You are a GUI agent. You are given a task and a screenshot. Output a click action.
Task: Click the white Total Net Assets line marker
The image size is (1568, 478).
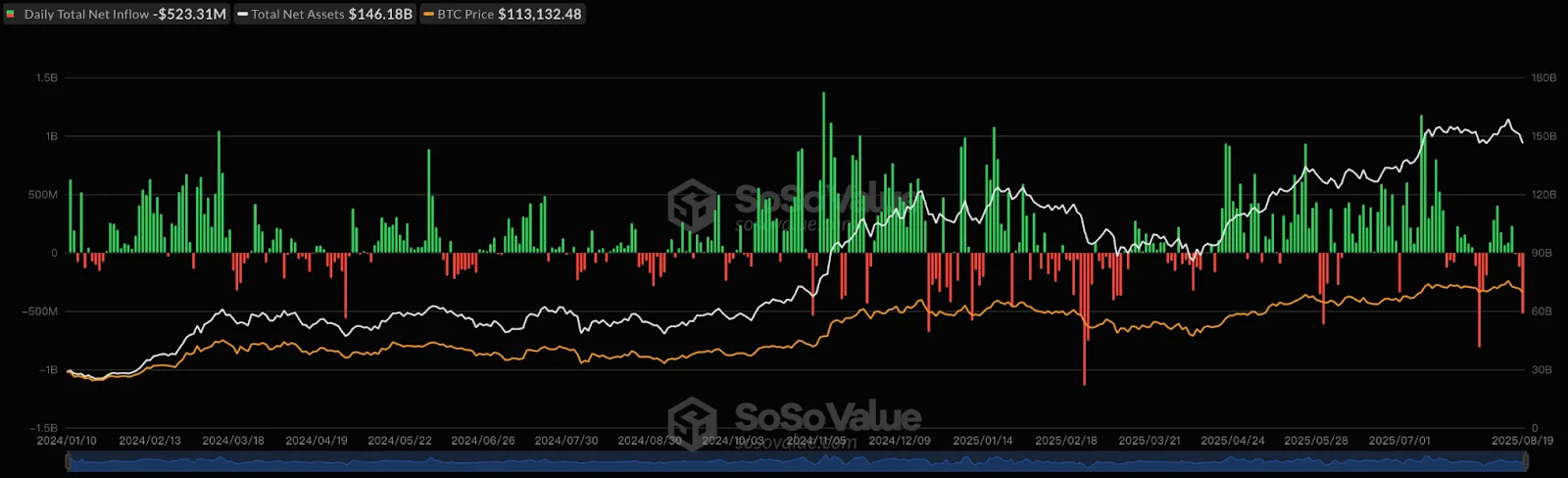pyautogui.click(x=242, y=15)
